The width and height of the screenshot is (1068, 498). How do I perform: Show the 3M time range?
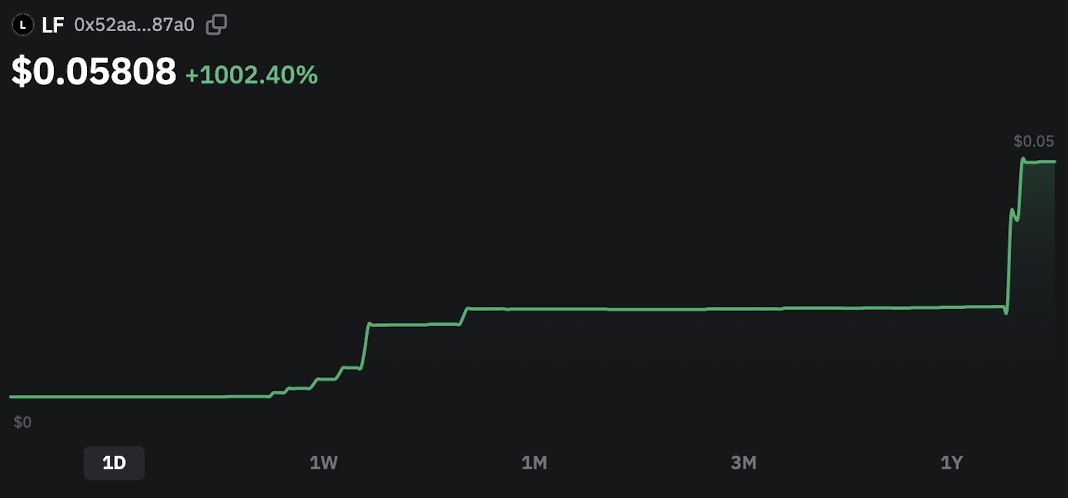[x=743, y=463]
